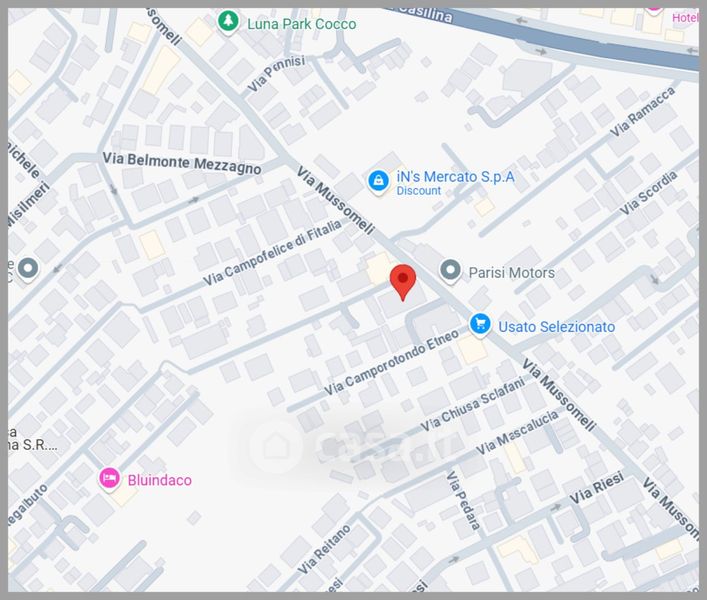707x600 pixels.
Task: Select the Usato Selezionato place label
Action: (556, 327)
